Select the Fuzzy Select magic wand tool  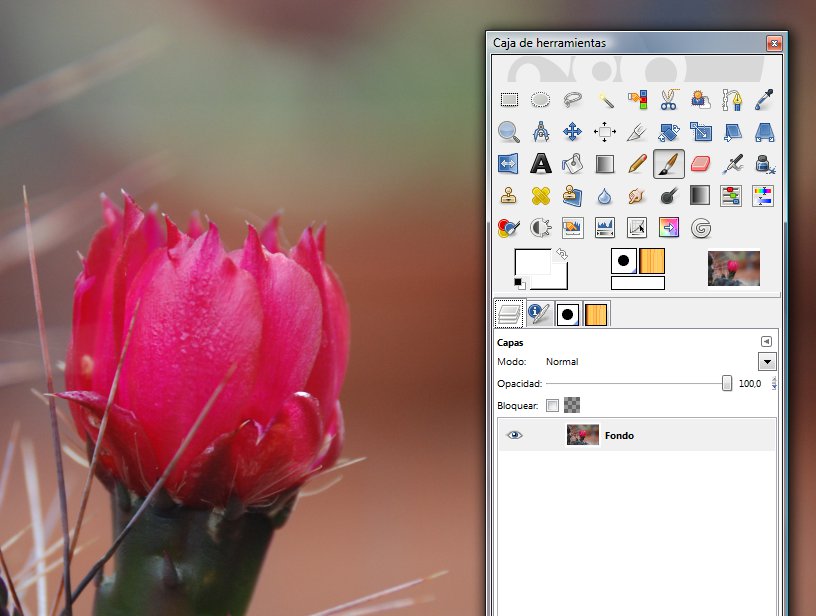[605, 100]
